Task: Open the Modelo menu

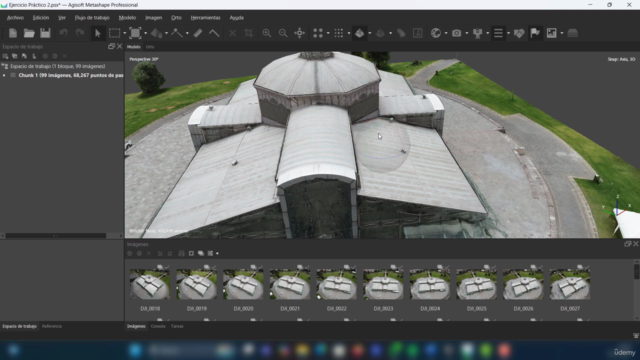Action: click(127, 18)
